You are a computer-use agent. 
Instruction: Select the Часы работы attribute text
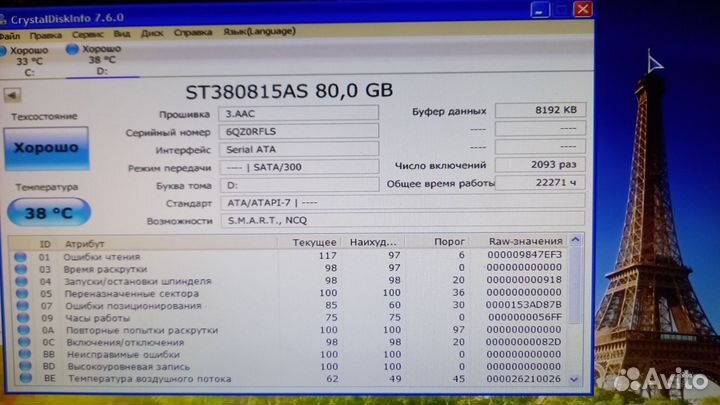(x=97, y=318)
